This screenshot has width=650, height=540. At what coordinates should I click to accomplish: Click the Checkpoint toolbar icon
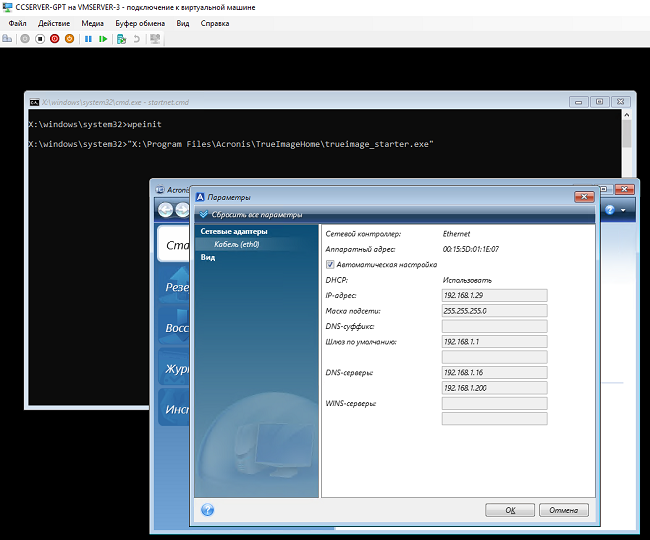pyautogui.click(x=121, y=39)
